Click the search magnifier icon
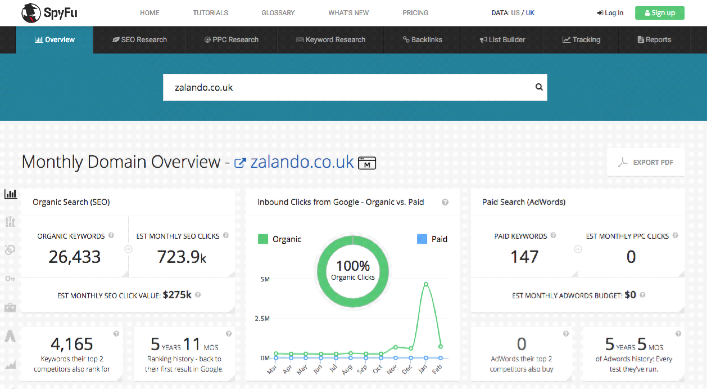The image size is (708, 389). [539, 87]
